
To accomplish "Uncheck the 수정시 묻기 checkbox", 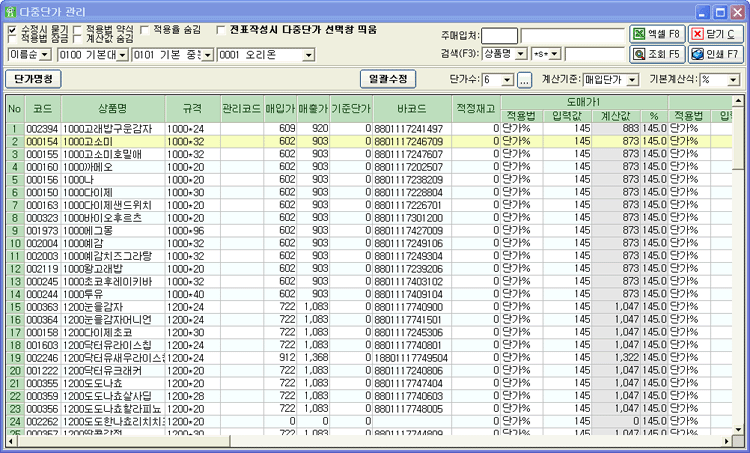I will [12, 30].
